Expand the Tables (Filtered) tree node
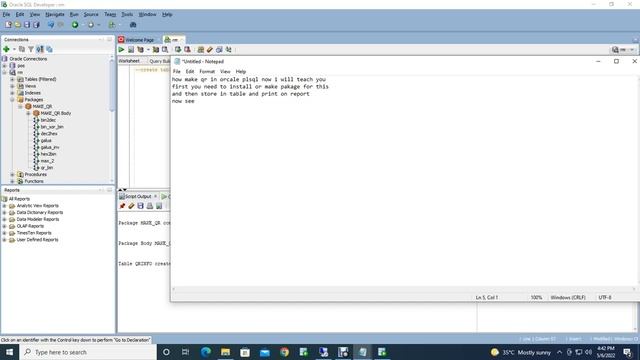640x360 pixels. tap(12, 79)
